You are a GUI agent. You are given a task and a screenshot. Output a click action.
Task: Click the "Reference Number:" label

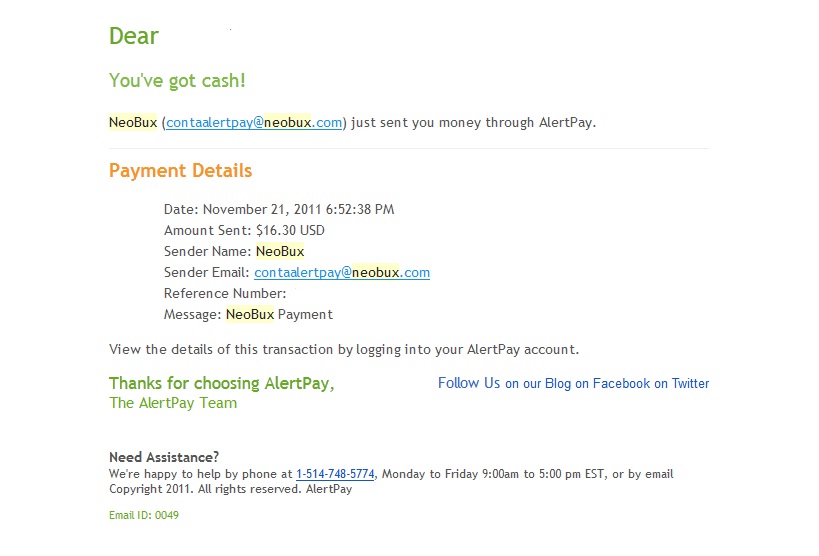tap(225, 293)
